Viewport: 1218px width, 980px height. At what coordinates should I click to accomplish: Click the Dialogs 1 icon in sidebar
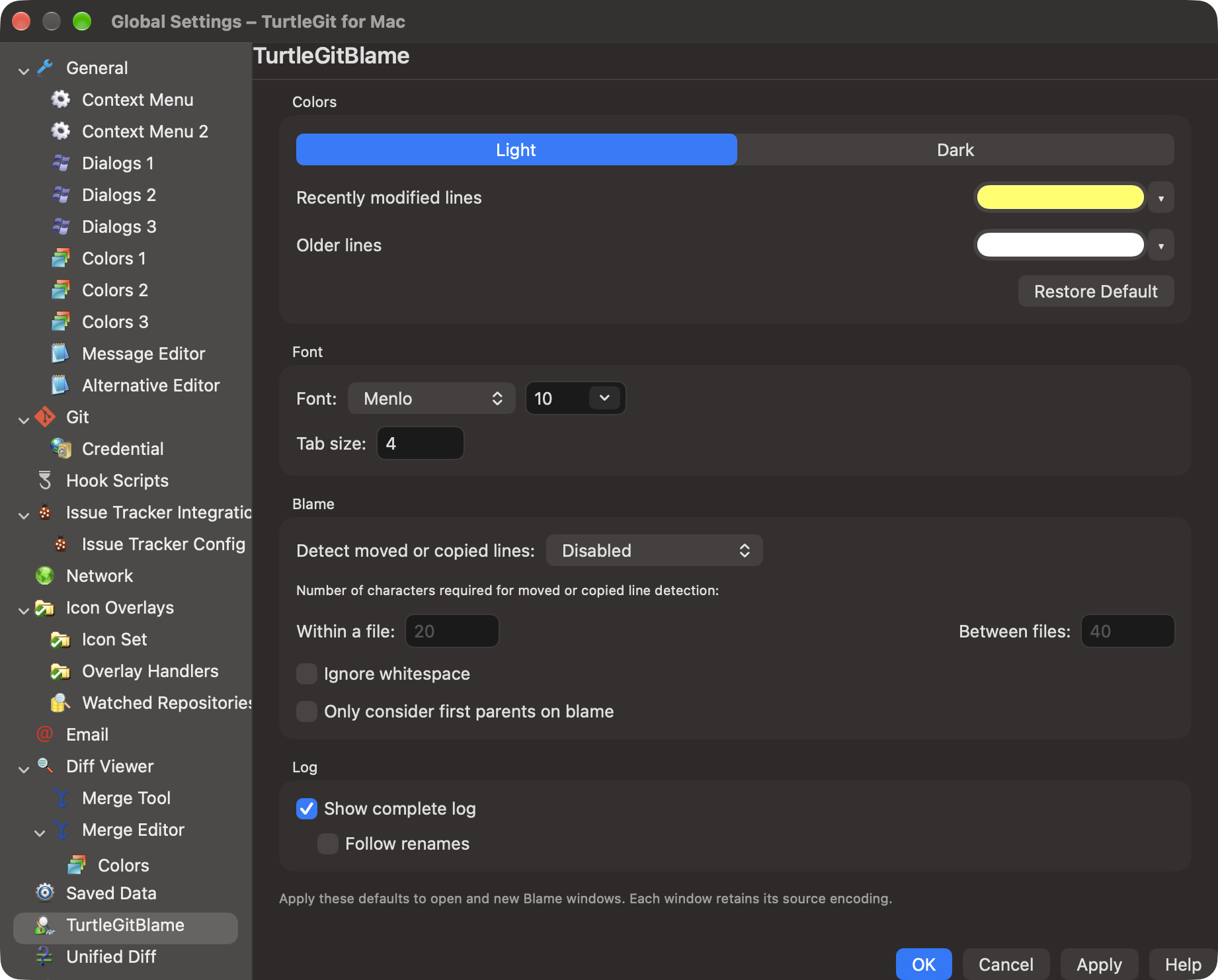[61, 163]
